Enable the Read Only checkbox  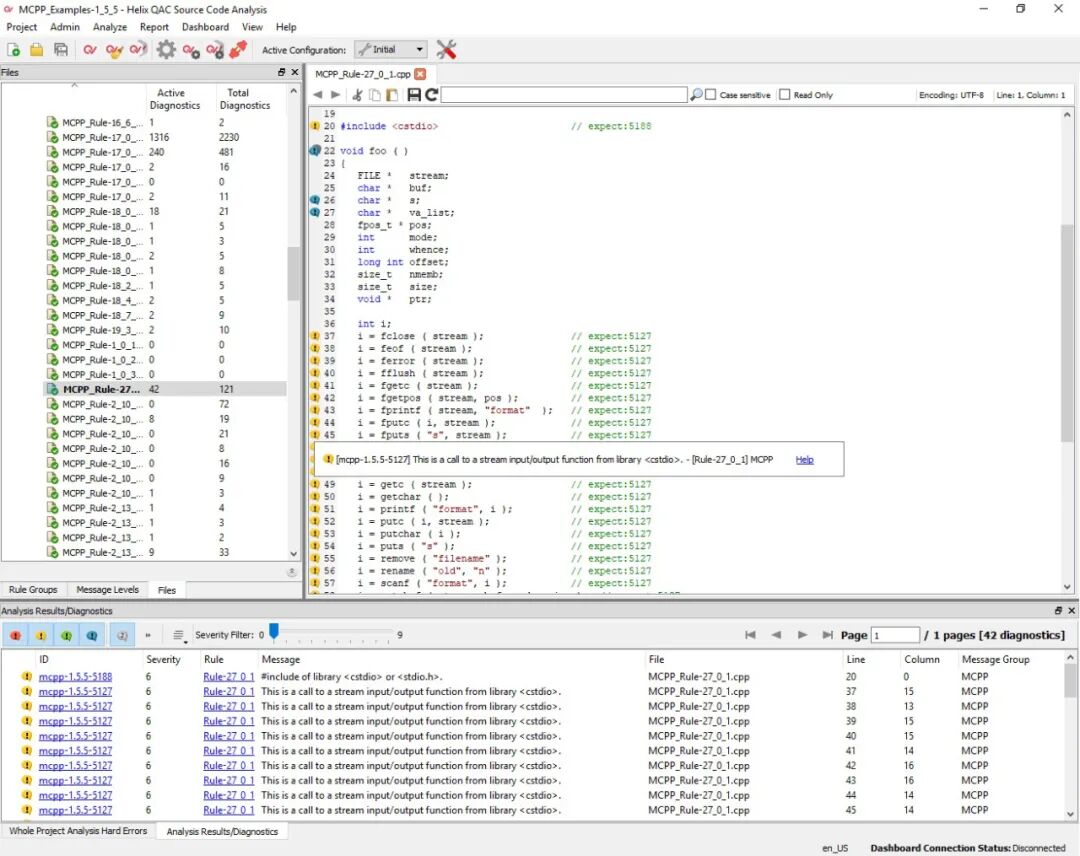785,94
